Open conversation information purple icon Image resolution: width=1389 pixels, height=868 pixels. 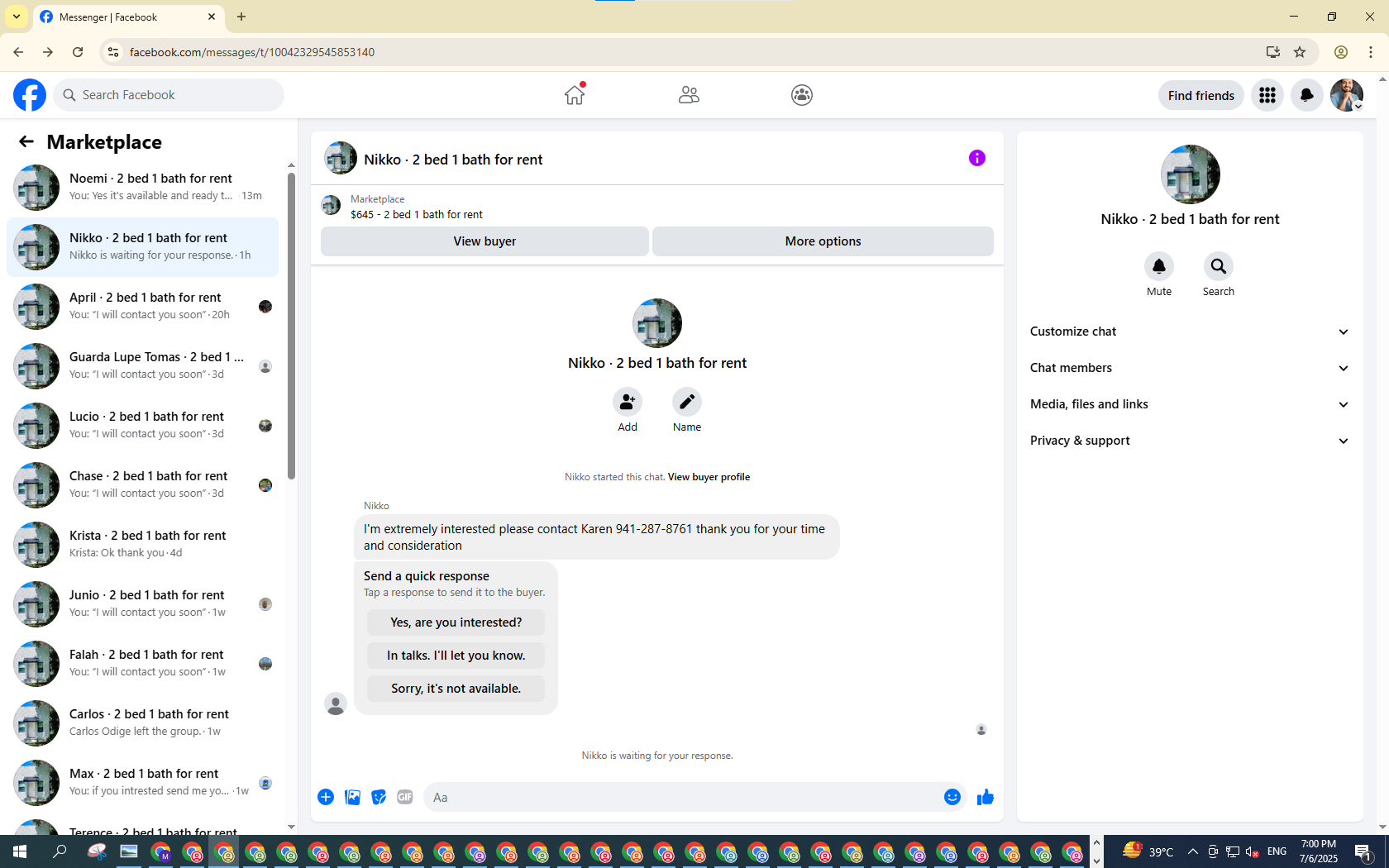(977, 158)
